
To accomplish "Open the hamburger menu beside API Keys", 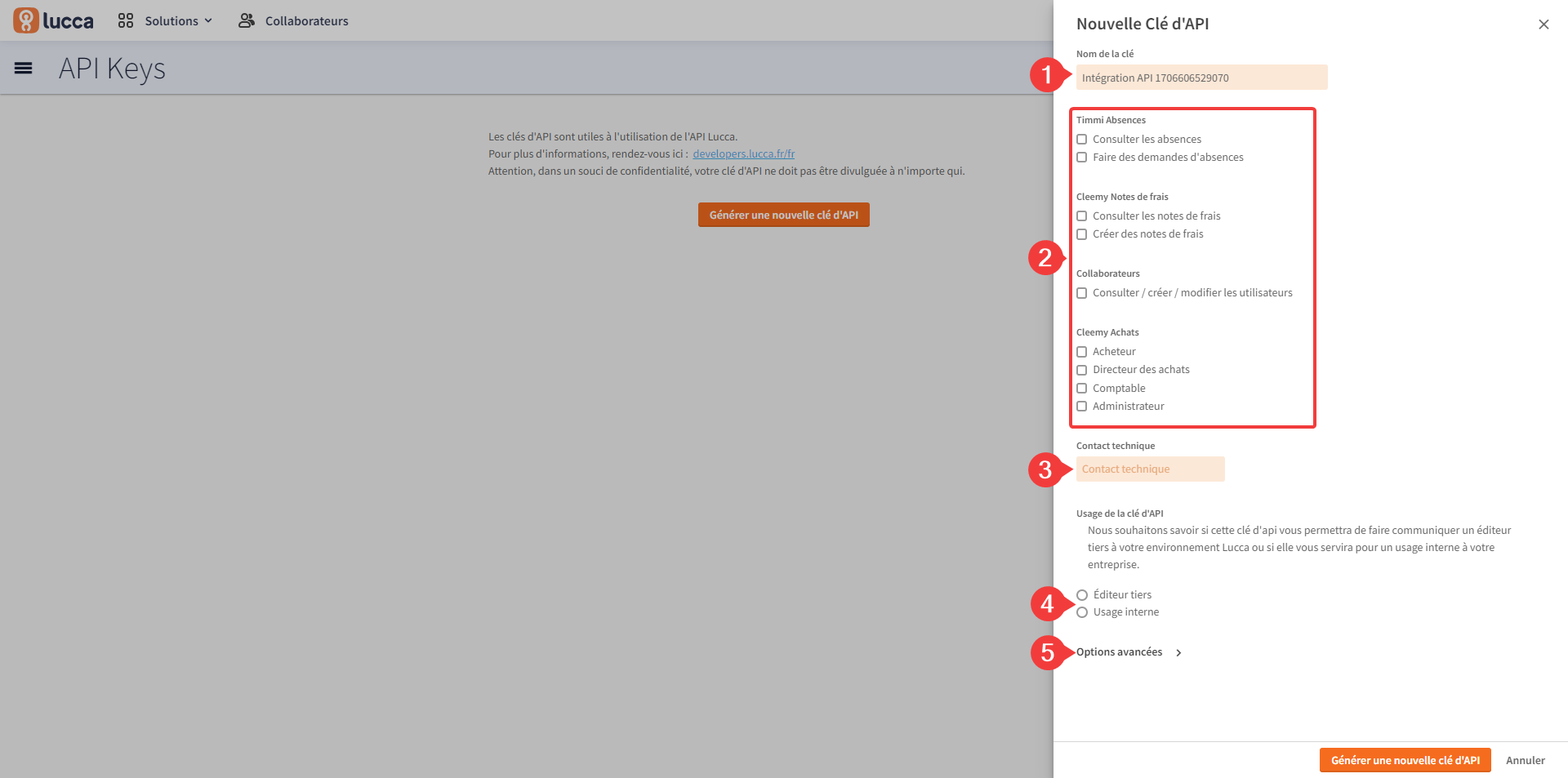I will point(24,69).
